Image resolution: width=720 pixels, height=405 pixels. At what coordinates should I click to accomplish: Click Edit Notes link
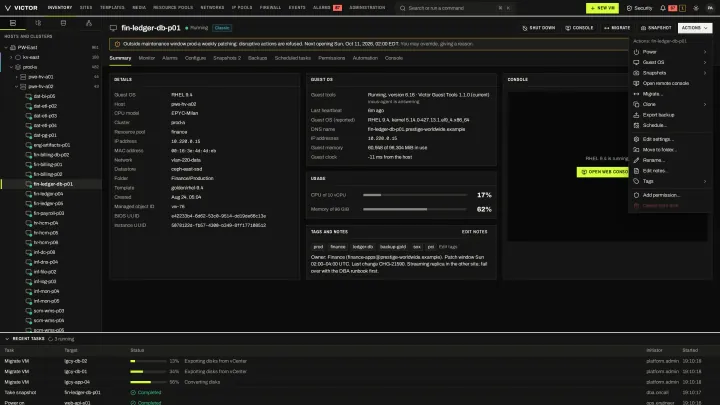pyautogui.click(x=474, y=232)
